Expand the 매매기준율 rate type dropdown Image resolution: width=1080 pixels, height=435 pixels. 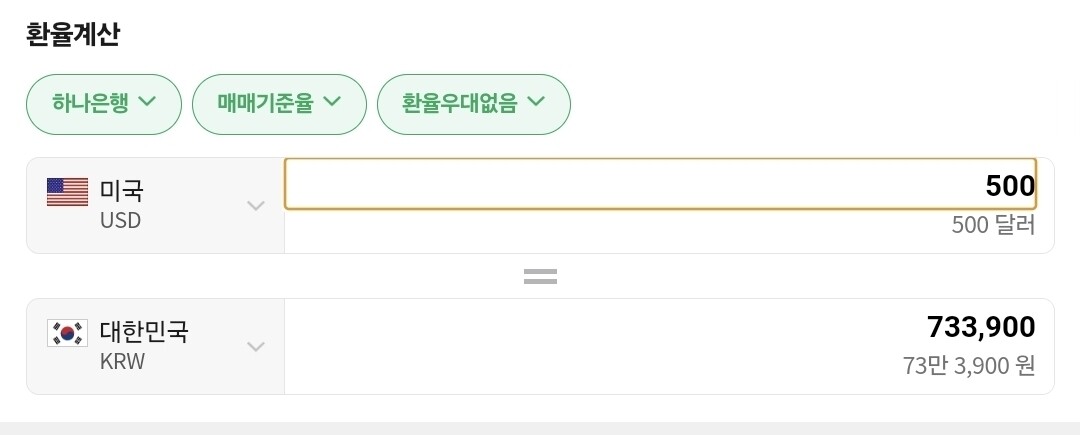[x=279, y=103]
